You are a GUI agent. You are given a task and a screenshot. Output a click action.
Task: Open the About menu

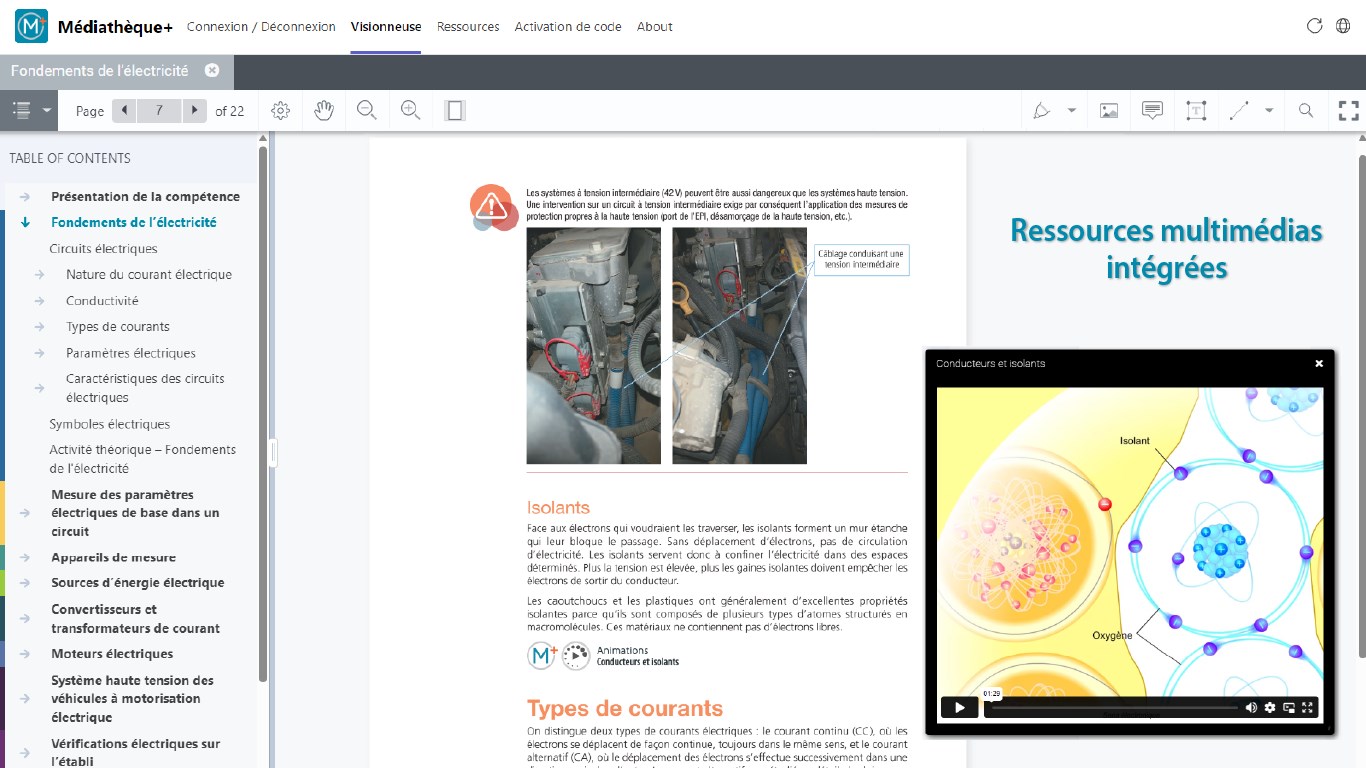click(655, 27)
